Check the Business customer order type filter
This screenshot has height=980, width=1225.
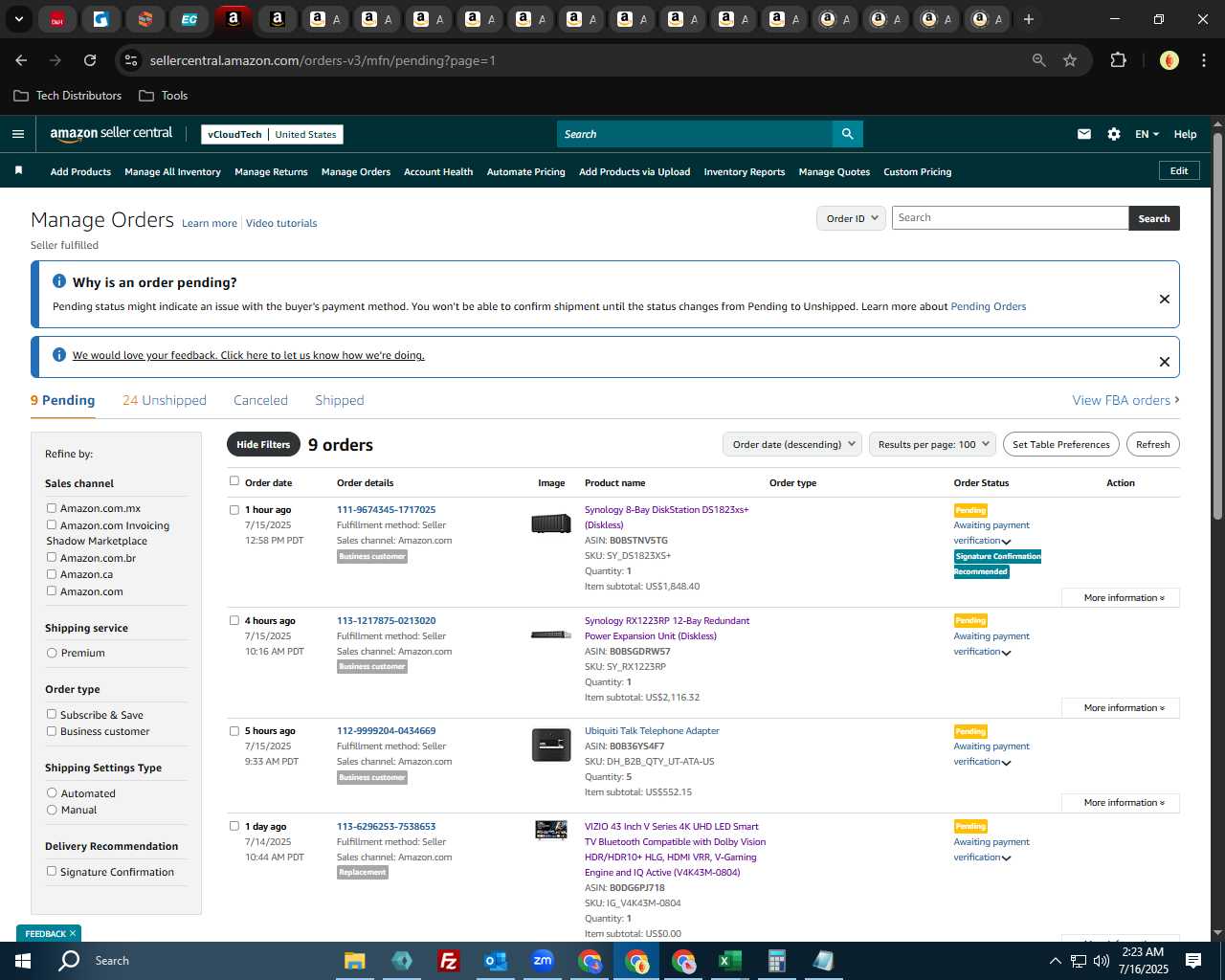coord(52,731)
